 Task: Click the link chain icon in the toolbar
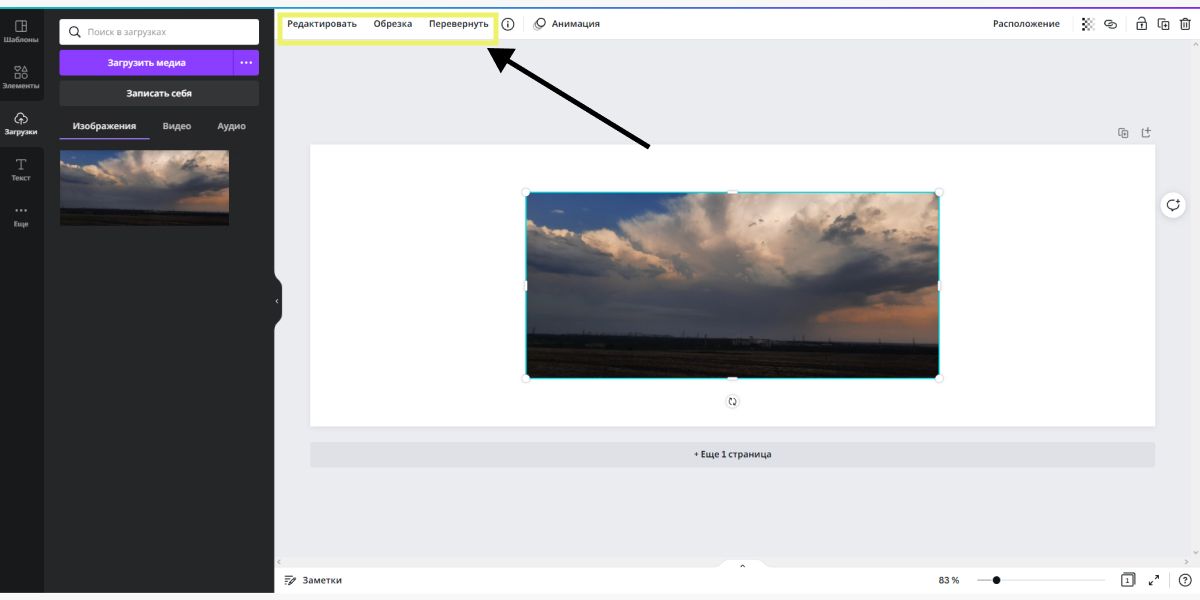tap(1110, 24)
